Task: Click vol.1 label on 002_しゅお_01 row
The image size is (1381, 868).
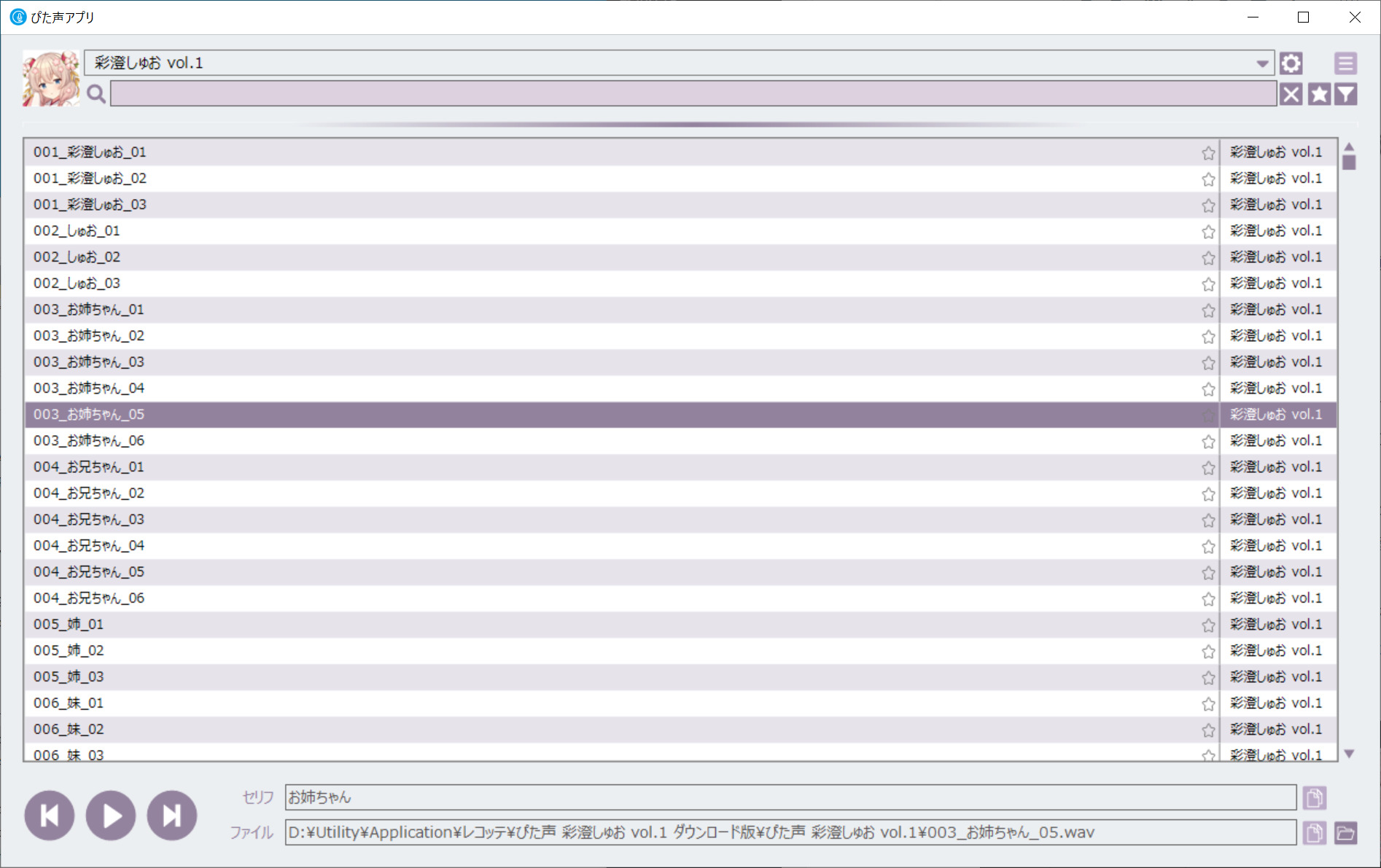Action: tap(1276, 231)
